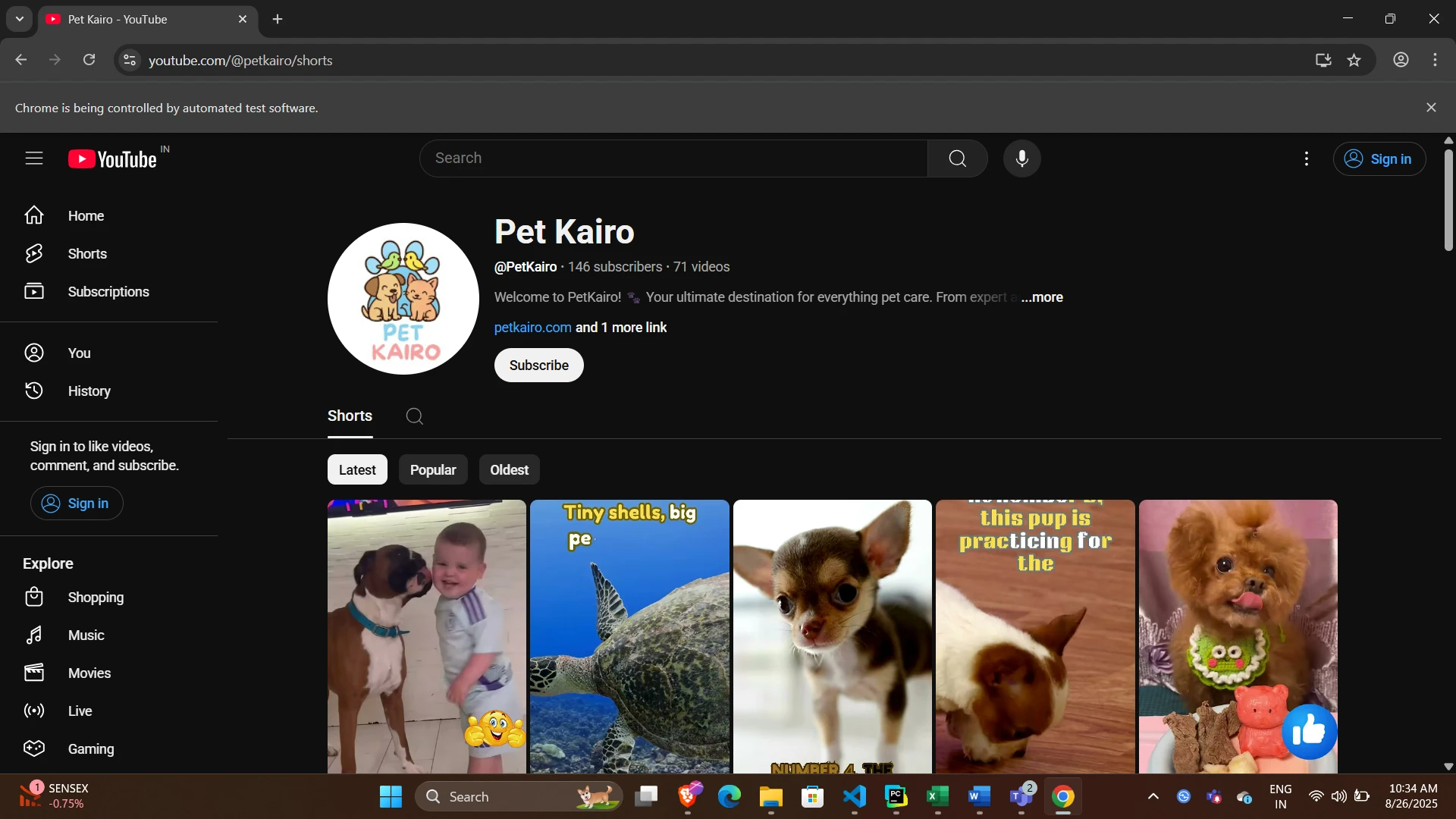View site information icon in address bar
The height and width of the screenshot is (819, 1456).
tap(130, 60)
